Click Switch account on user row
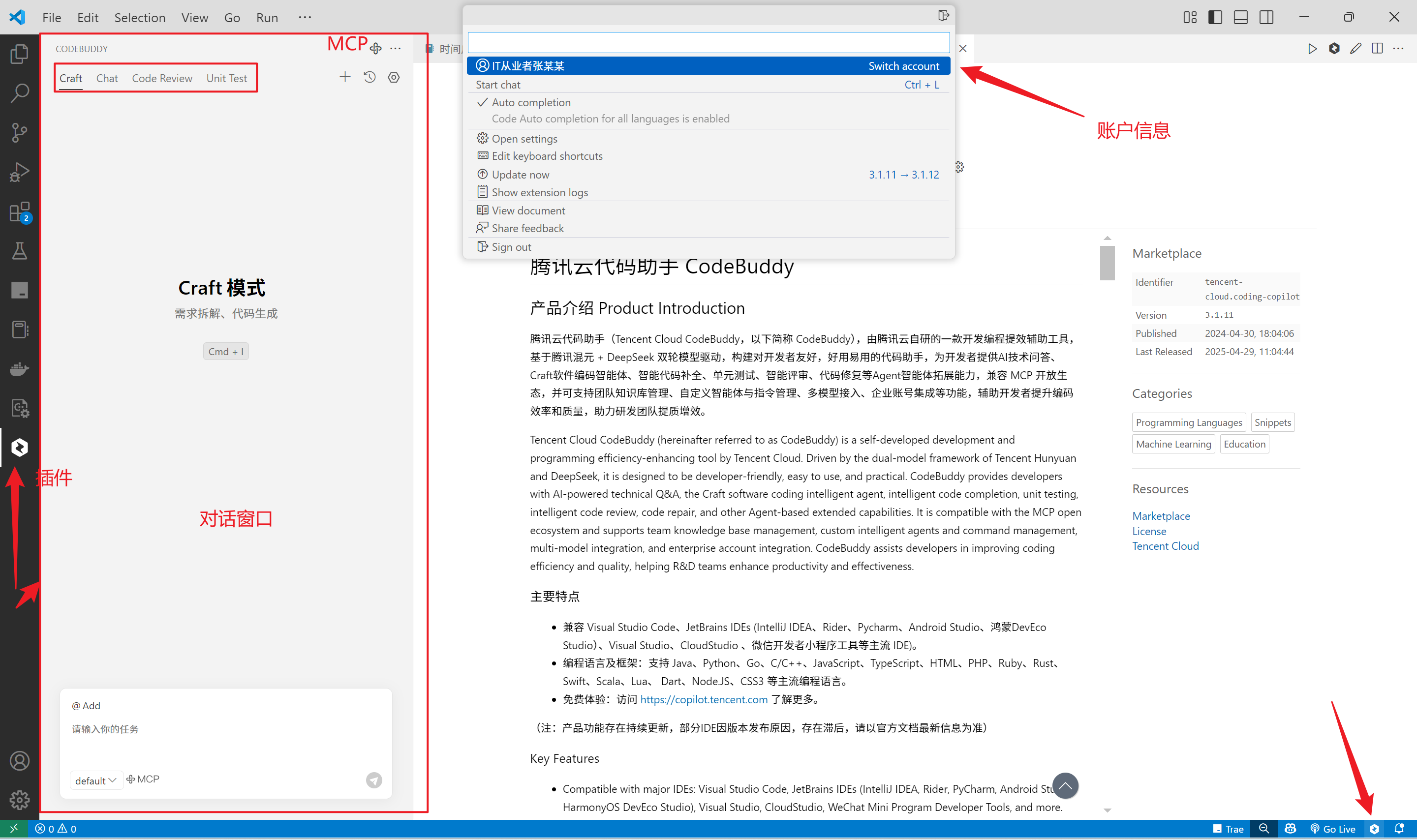 pyautogui.click(x=903, y=66)
